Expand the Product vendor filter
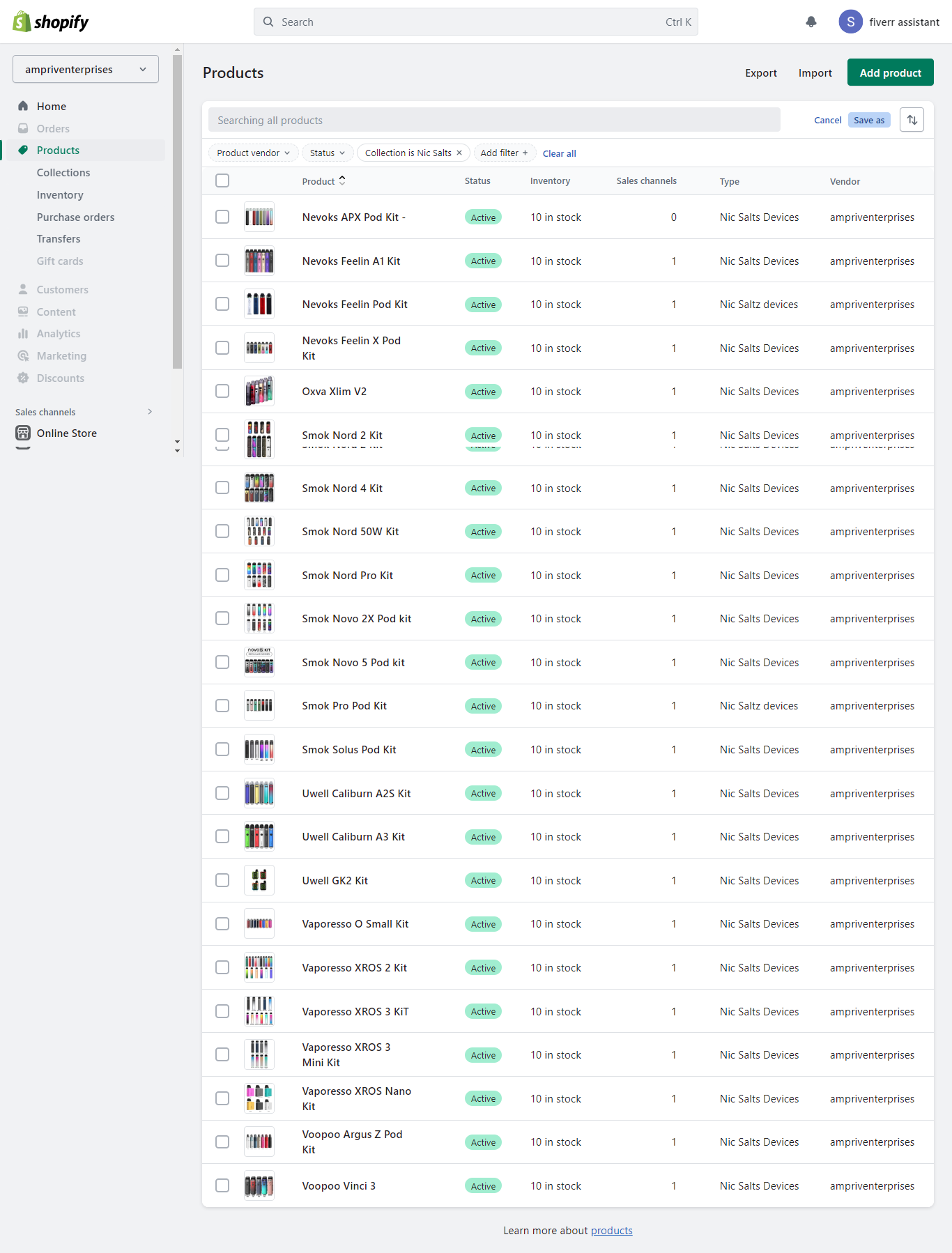This screenshot has width=952, height=1253. click(253, 153)
